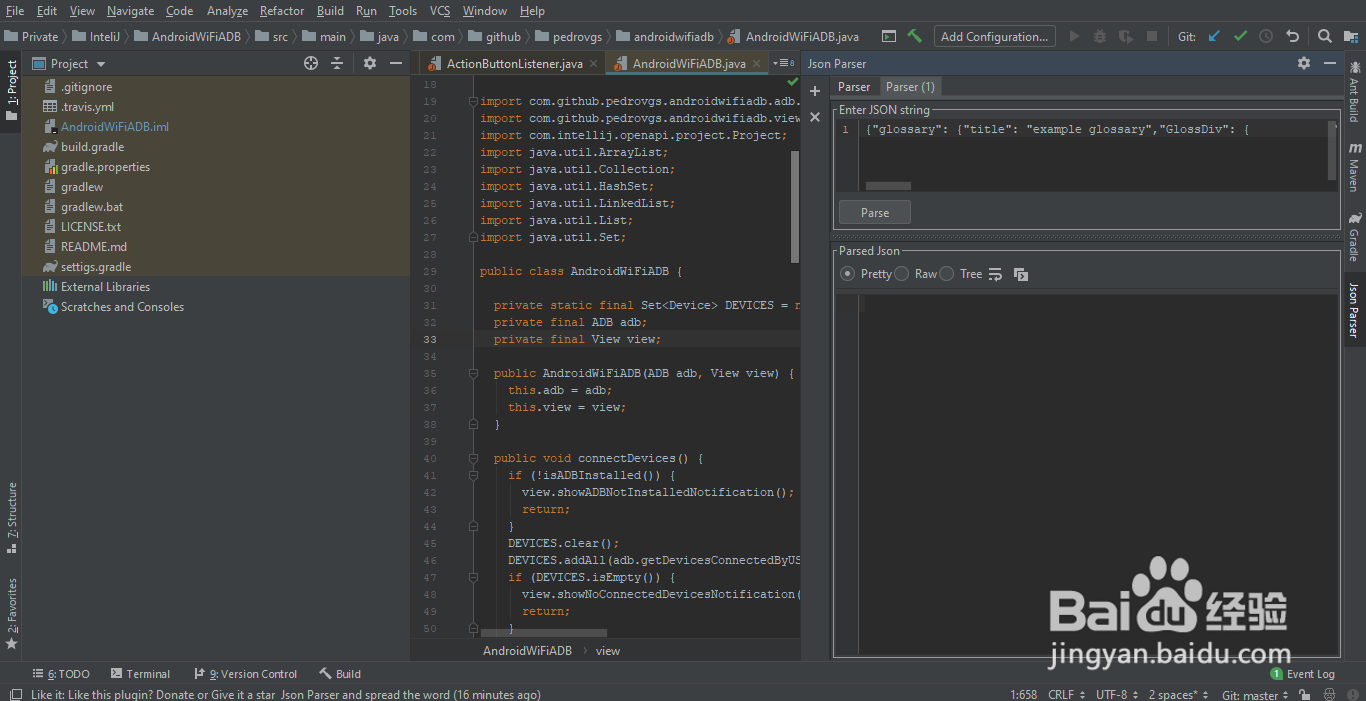
Task: Select the Tree radio button
Action: 947,274
